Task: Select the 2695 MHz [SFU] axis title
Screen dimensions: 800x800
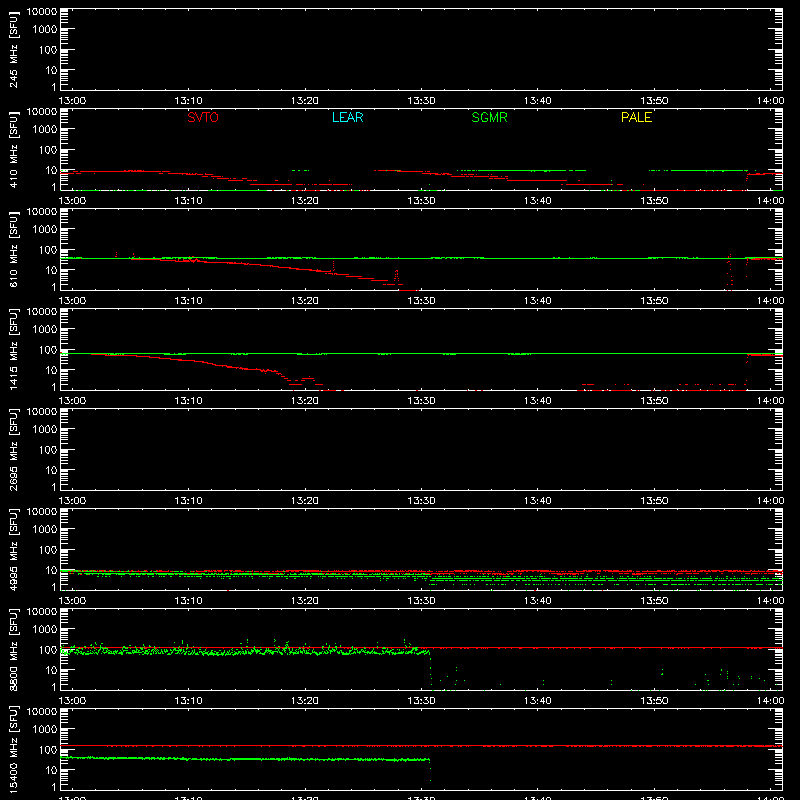Action: point(13,449)
